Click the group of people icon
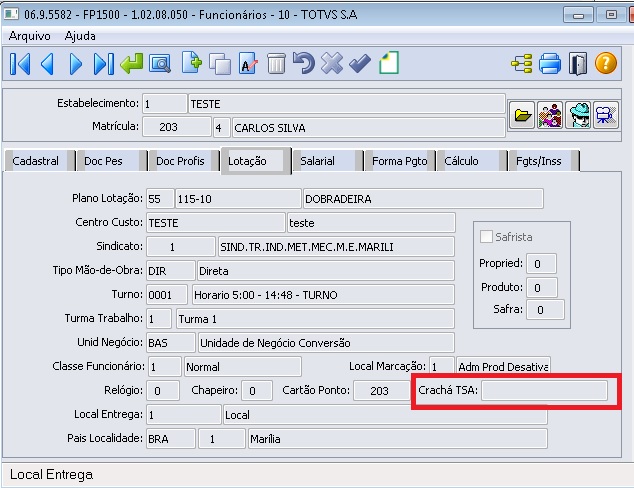 [x=550, y=115]
